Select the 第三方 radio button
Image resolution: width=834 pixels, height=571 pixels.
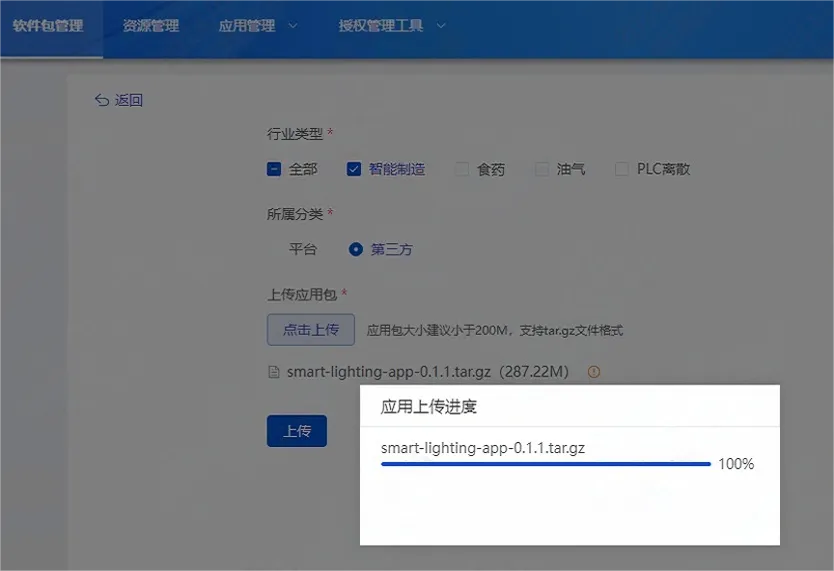[355, 249]
